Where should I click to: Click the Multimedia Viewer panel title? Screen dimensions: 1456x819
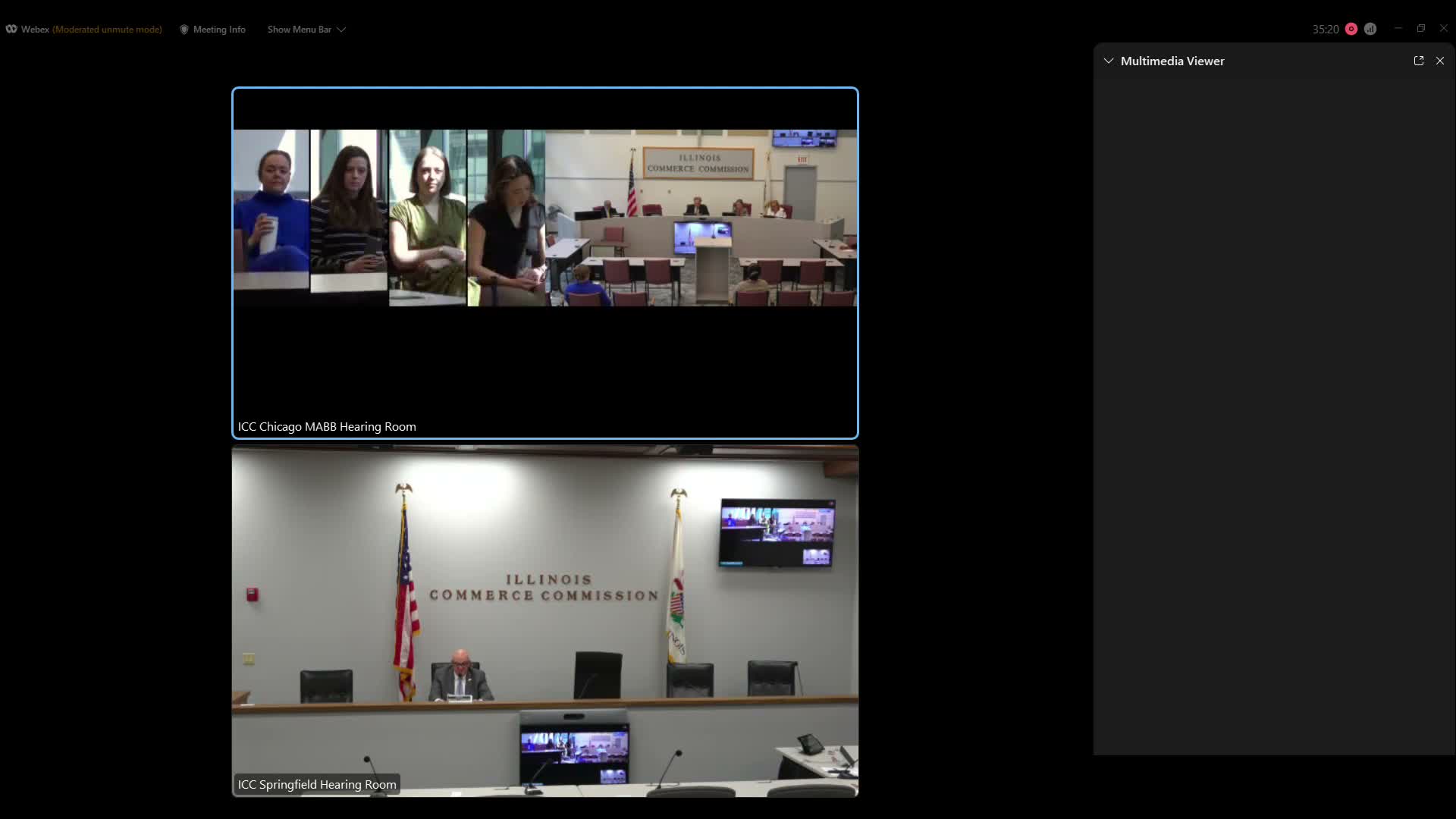click(x=1172, y=61)
